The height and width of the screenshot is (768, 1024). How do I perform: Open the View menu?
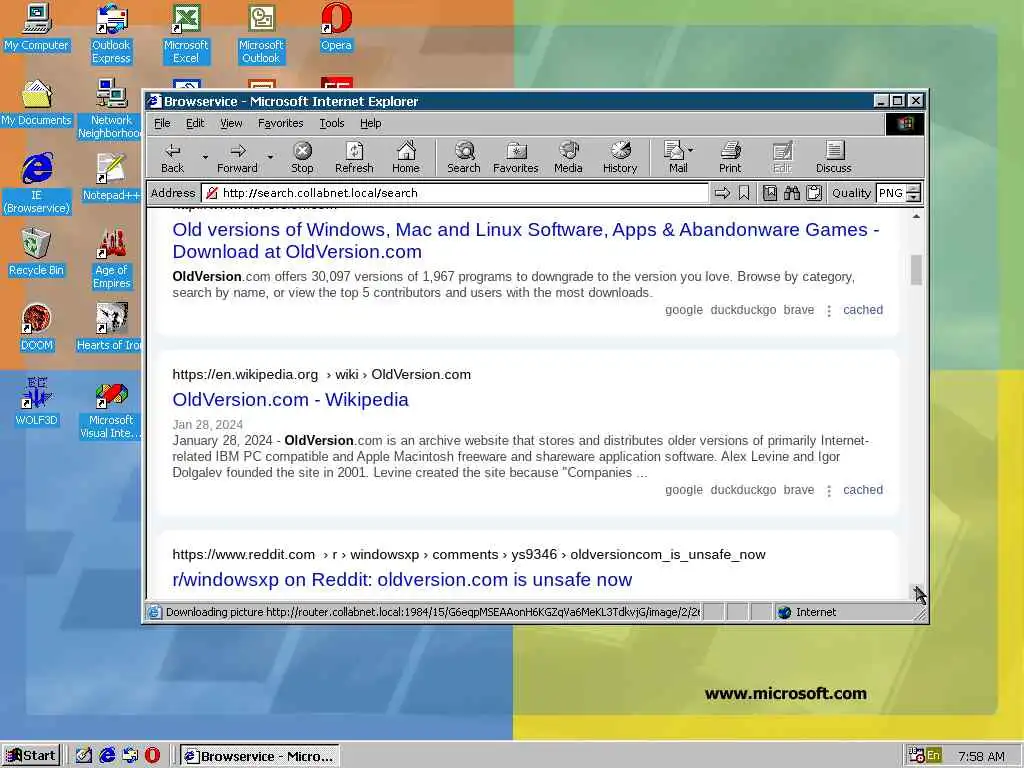[x=231, y=123]
